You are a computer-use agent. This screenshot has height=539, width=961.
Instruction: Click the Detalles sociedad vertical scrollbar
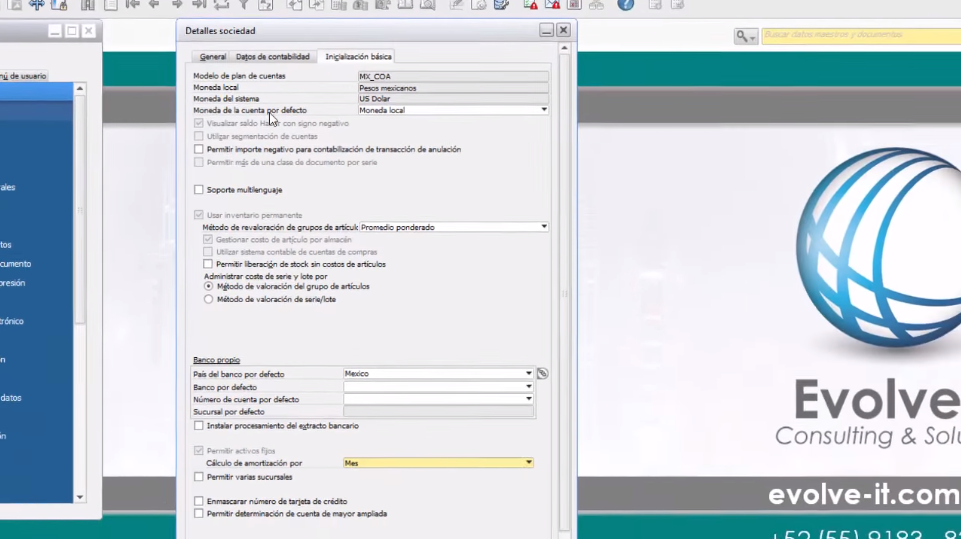click(565, 290)
